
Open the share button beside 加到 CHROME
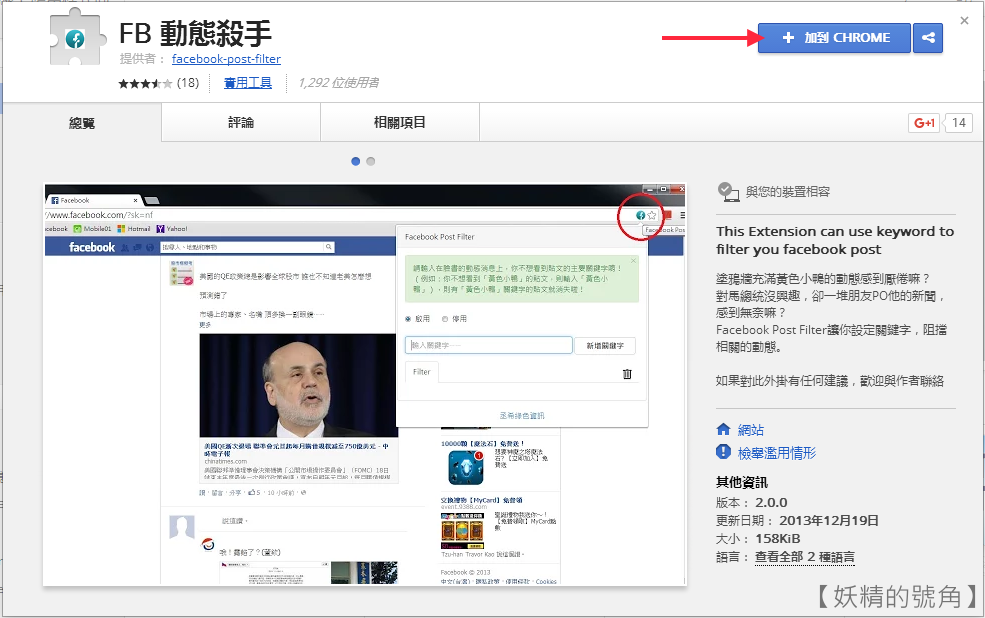click(x=928, y=38)
